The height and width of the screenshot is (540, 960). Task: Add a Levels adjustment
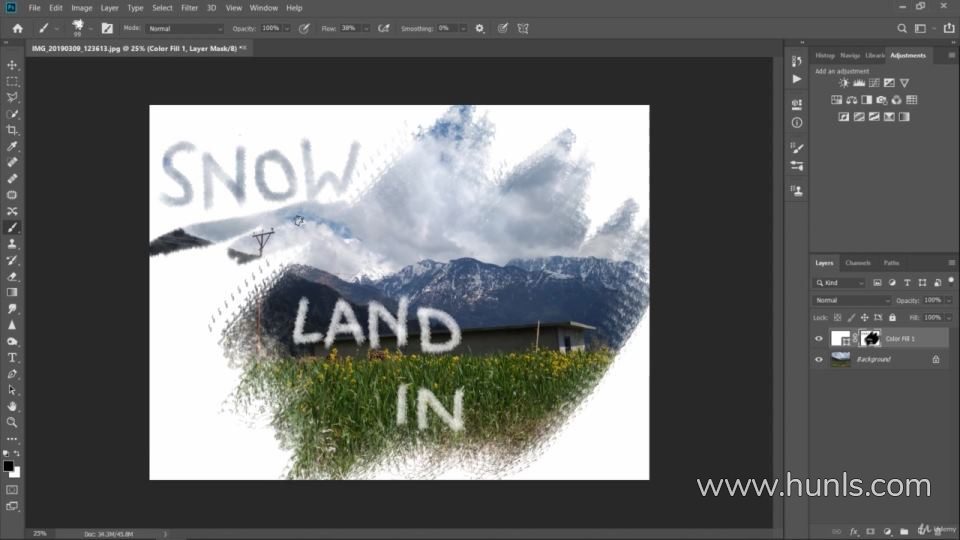click(859, 83)
